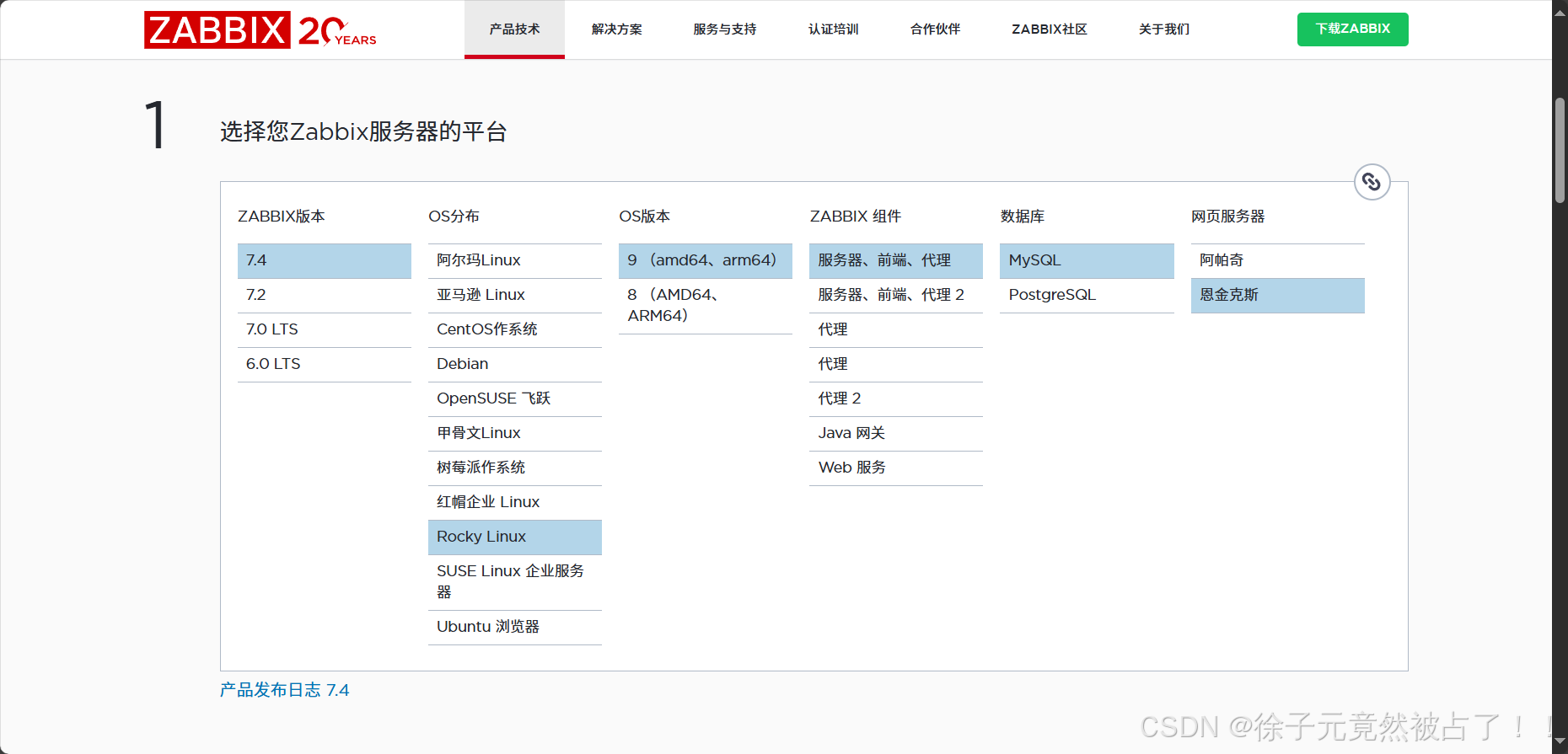This screenshot has height=754, width=1568.
Task: Choose CentOS作系统 distribution
Action: click(x=515, y=330)
